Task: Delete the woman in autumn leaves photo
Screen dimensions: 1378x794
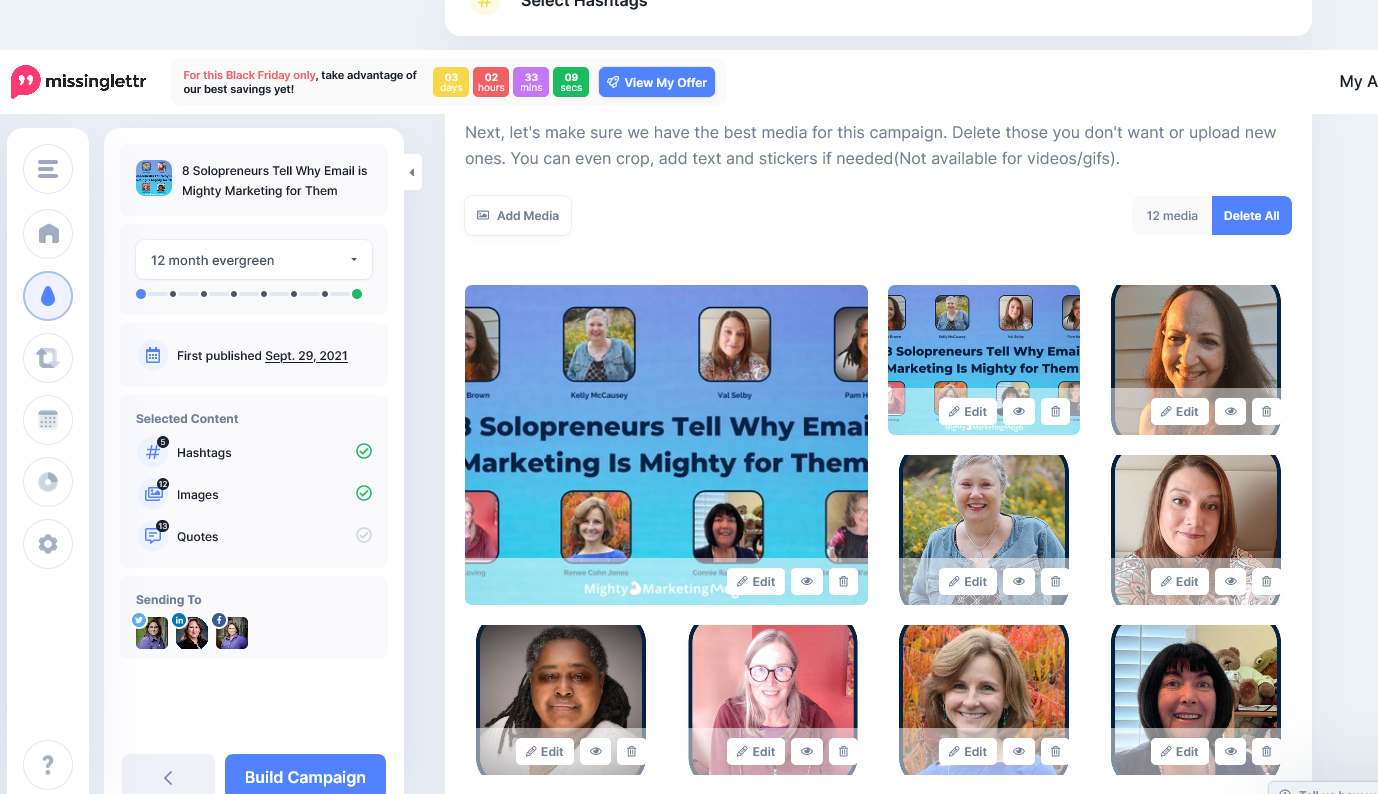Action: [x=1055, y=752]
